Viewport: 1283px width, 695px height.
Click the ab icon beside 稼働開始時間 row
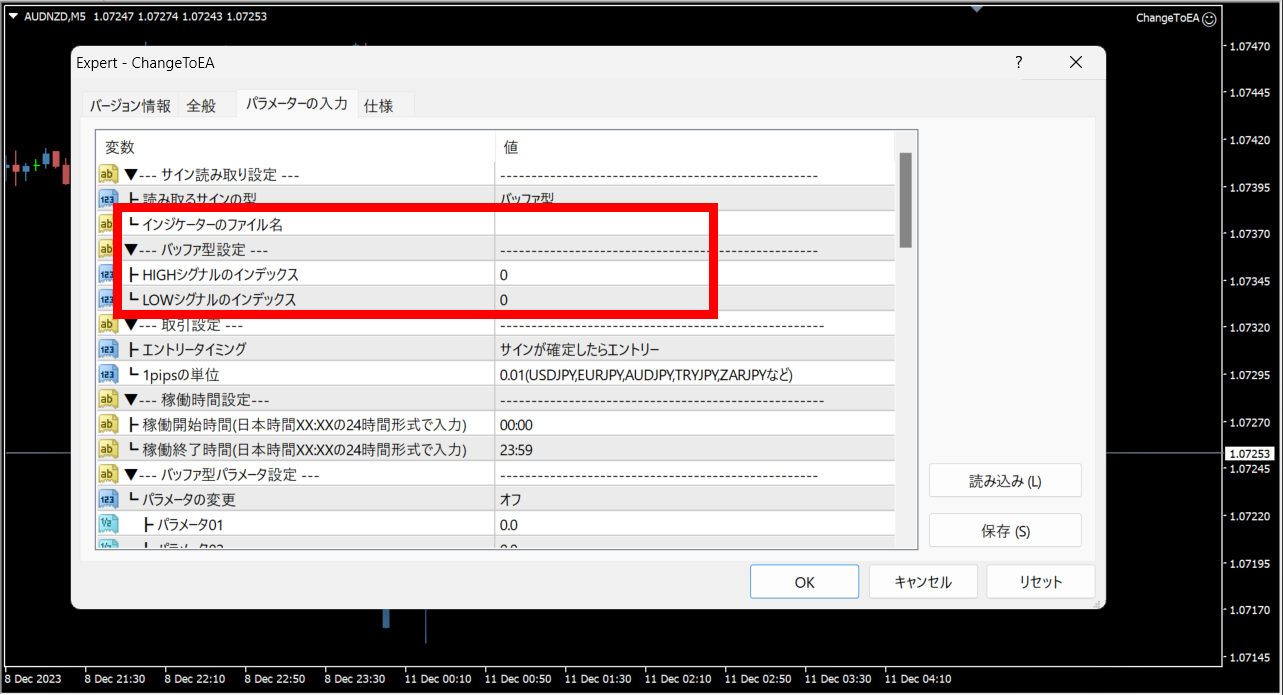(x=108, y=425)
